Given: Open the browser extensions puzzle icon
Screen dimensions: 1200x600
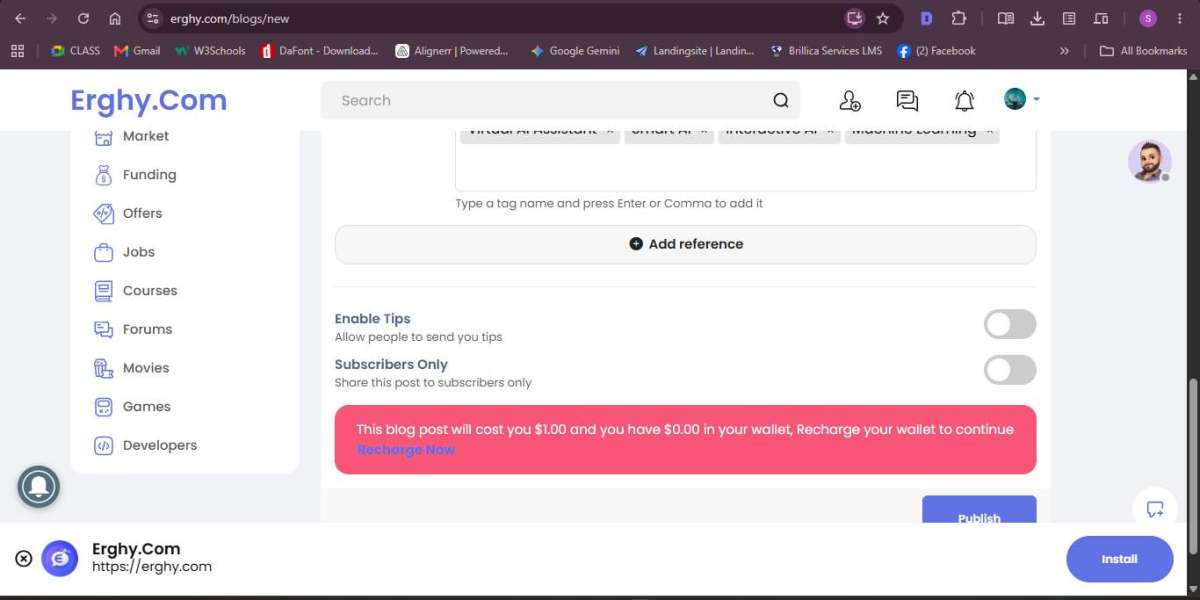Looking at the screenshot, I should coord(958,18).
